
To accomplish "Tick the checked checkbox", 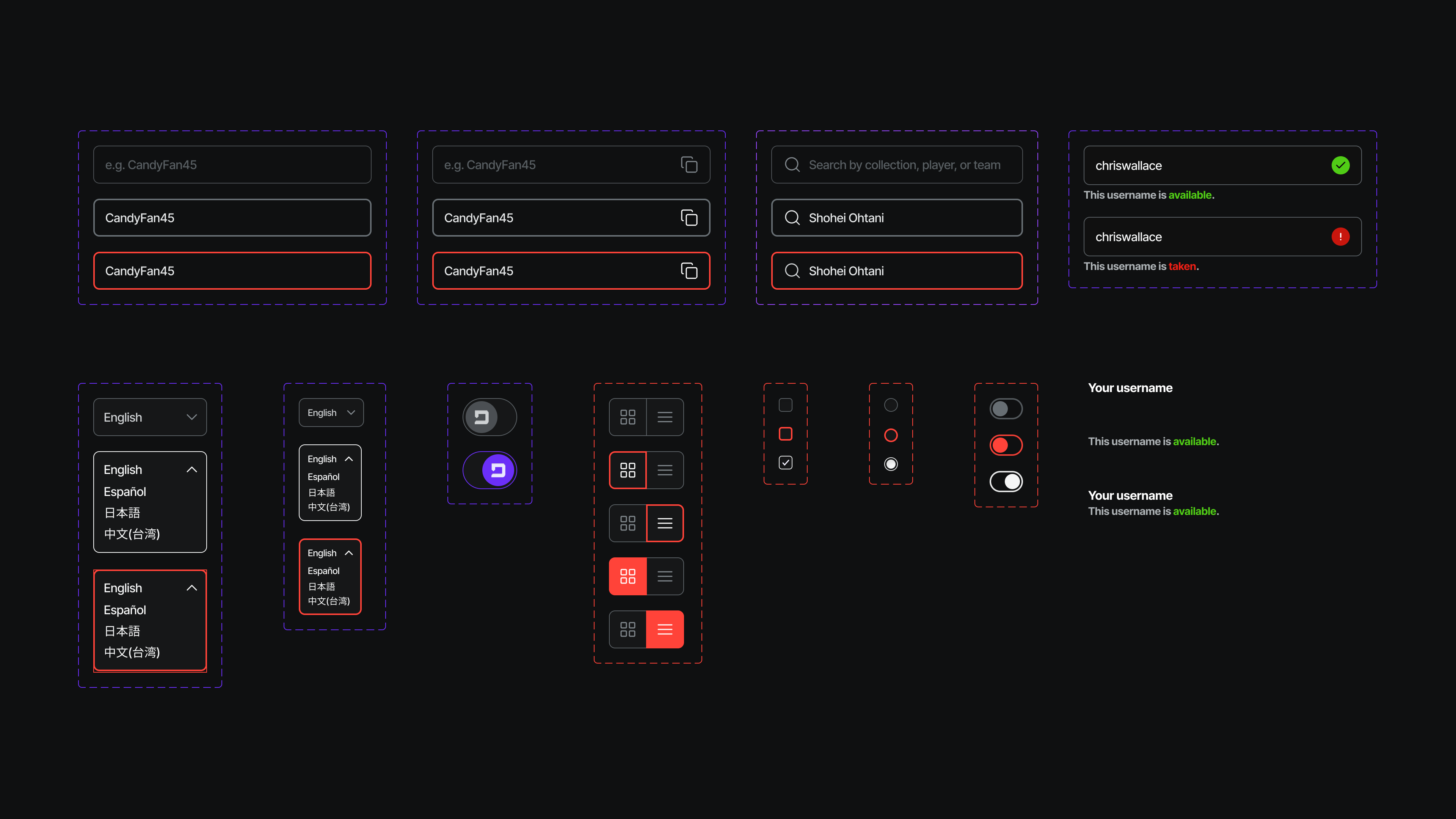I will pyautogui.click(x=785, y=463).
